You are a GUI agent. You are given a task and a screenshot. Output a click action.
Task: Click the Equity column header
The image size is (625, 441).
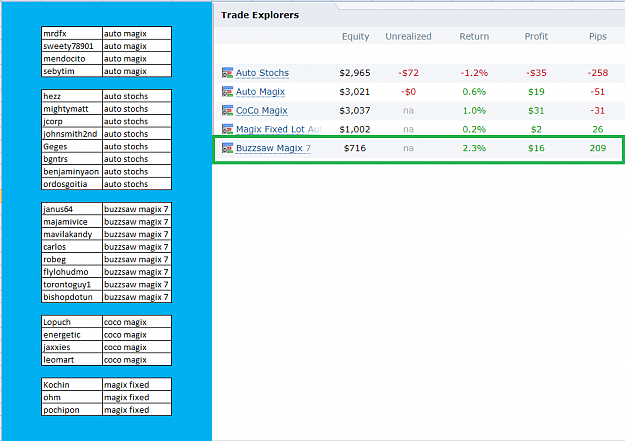point(355,36)
